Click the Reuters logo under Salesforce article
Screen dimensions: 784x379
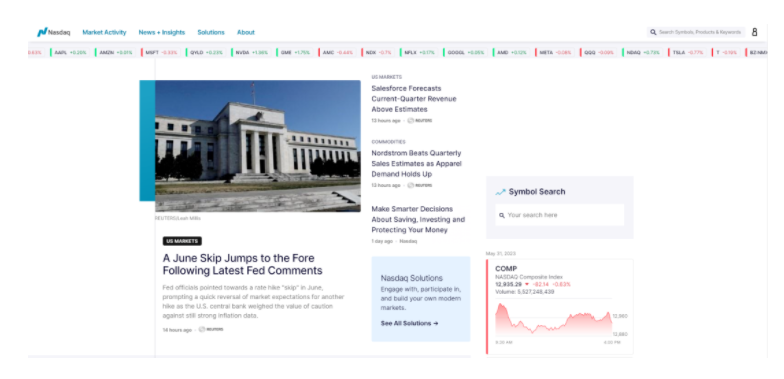(x=420, y=120)
